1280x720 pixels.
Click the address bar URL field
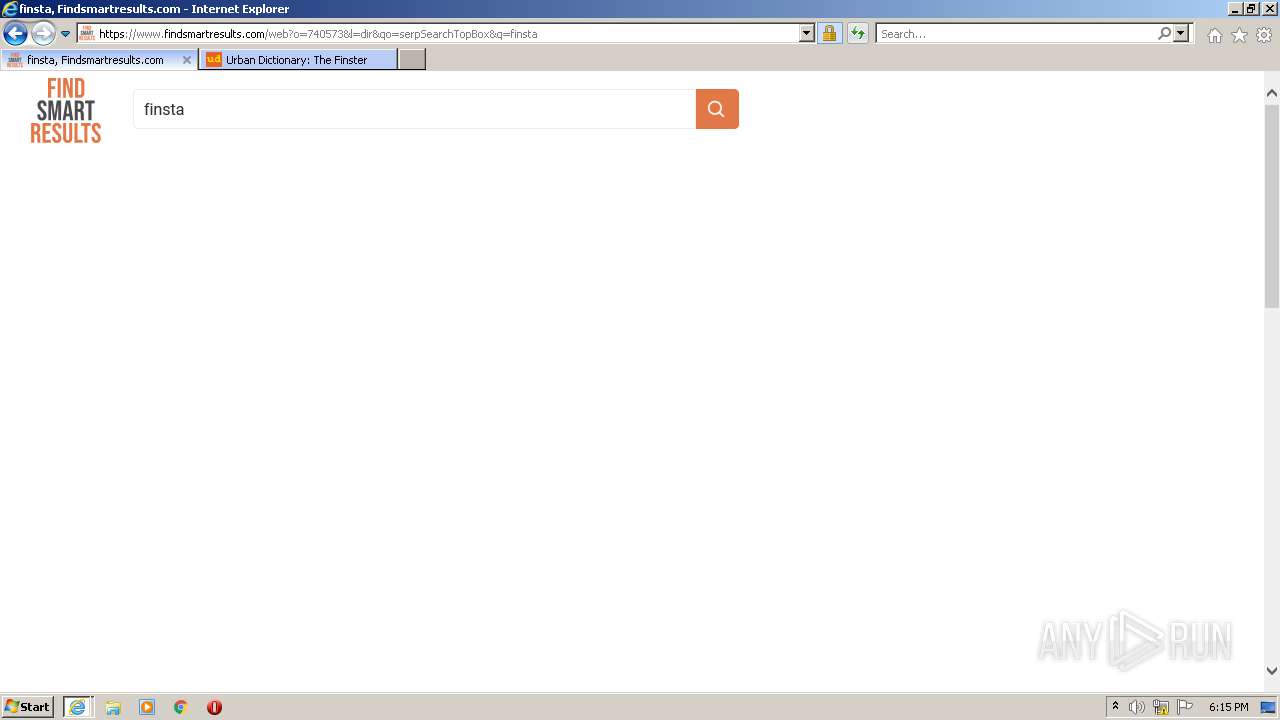click(x=438, y=33)
